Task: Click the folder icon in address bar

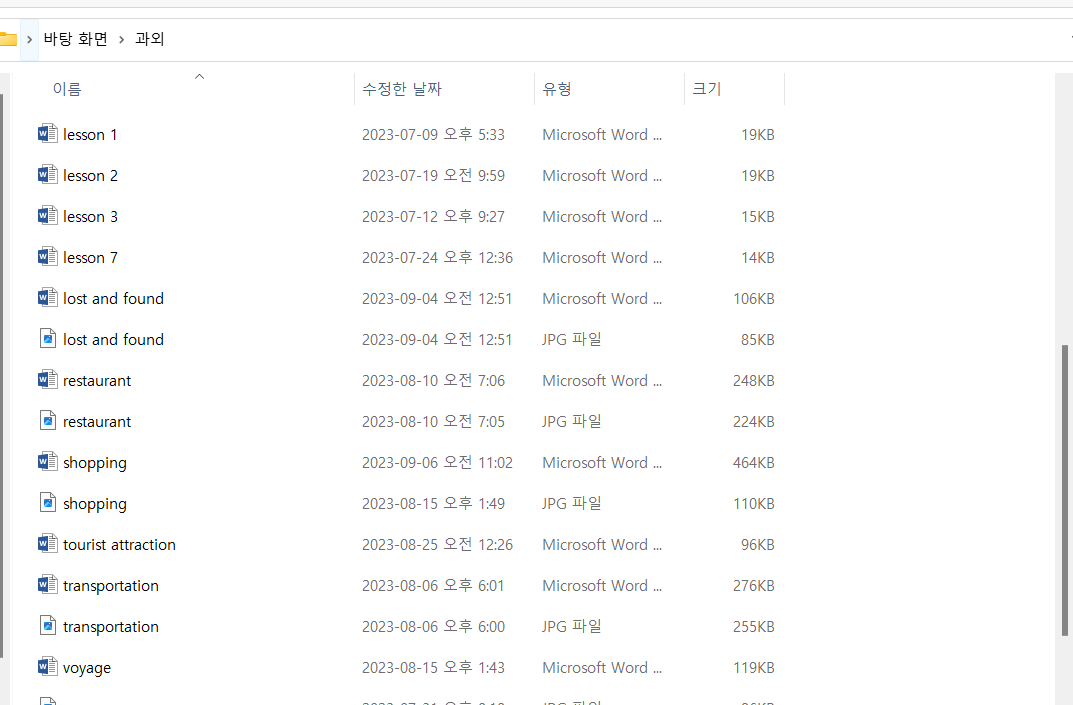Action: (8, 39)
